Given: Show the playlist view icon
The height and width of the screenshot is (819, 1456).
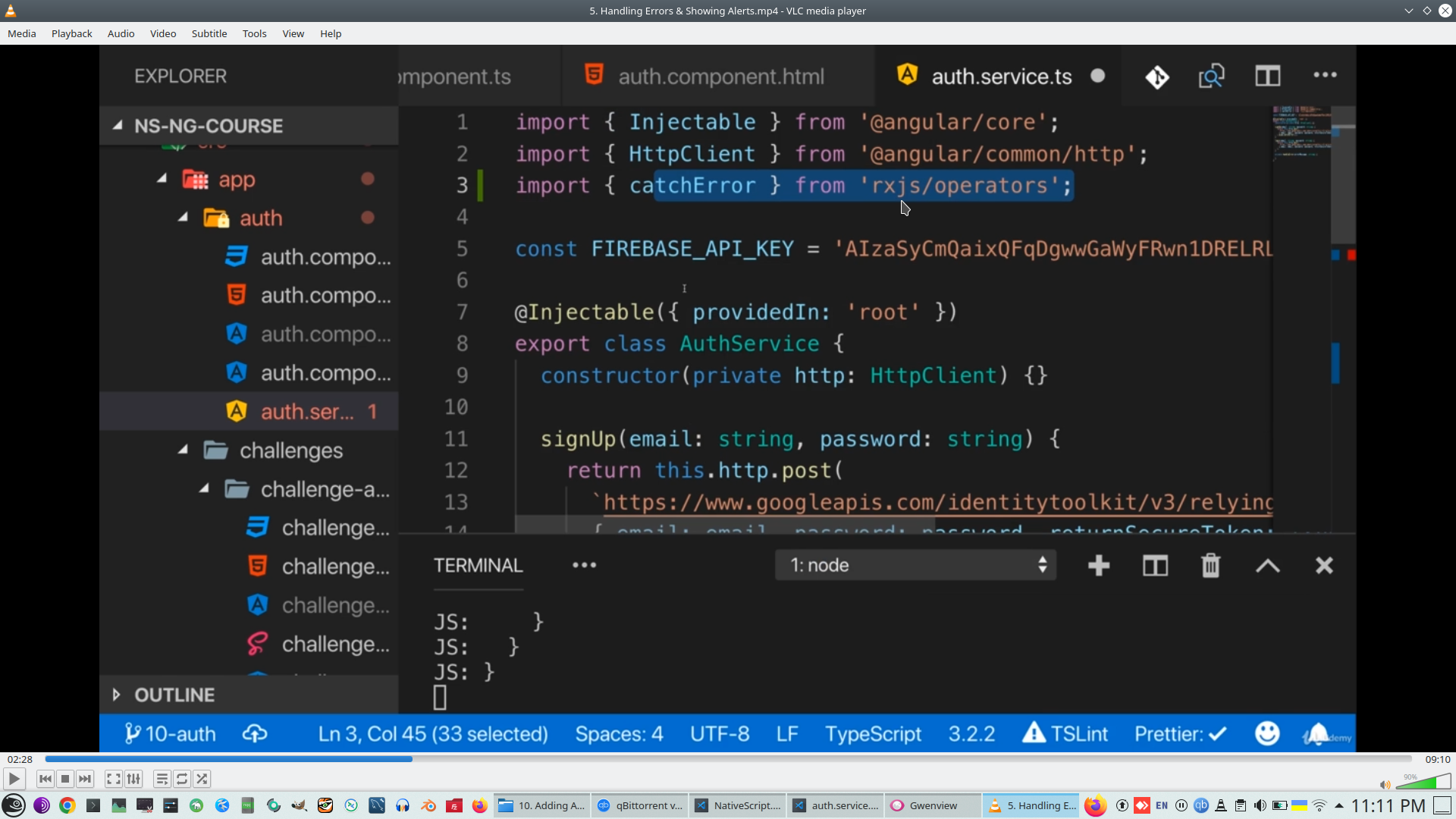Looking at the screenshot, I should [x=162, y=779].
